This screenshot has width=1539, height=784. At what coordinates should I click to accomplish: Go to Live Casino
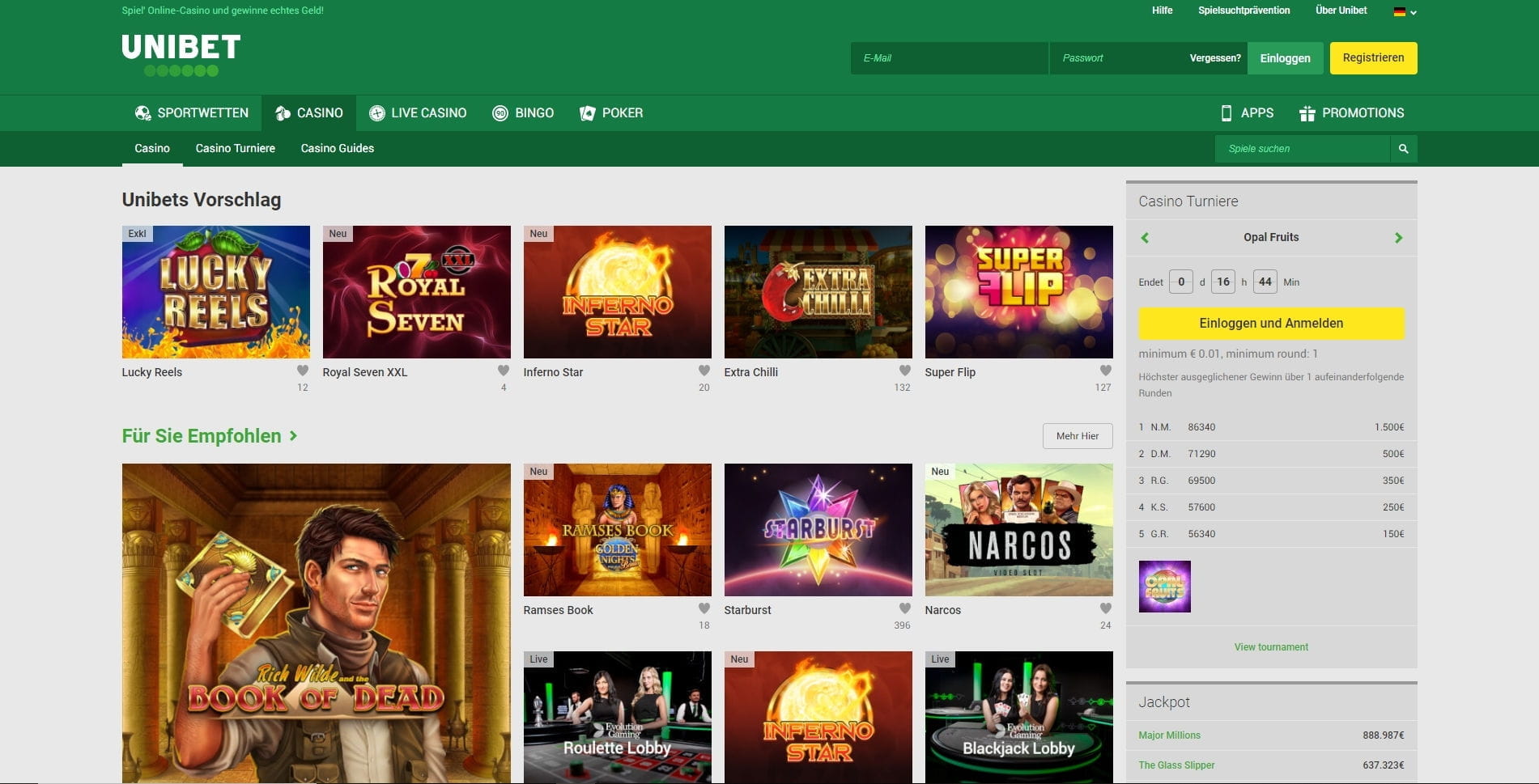[x=418, y=113]
